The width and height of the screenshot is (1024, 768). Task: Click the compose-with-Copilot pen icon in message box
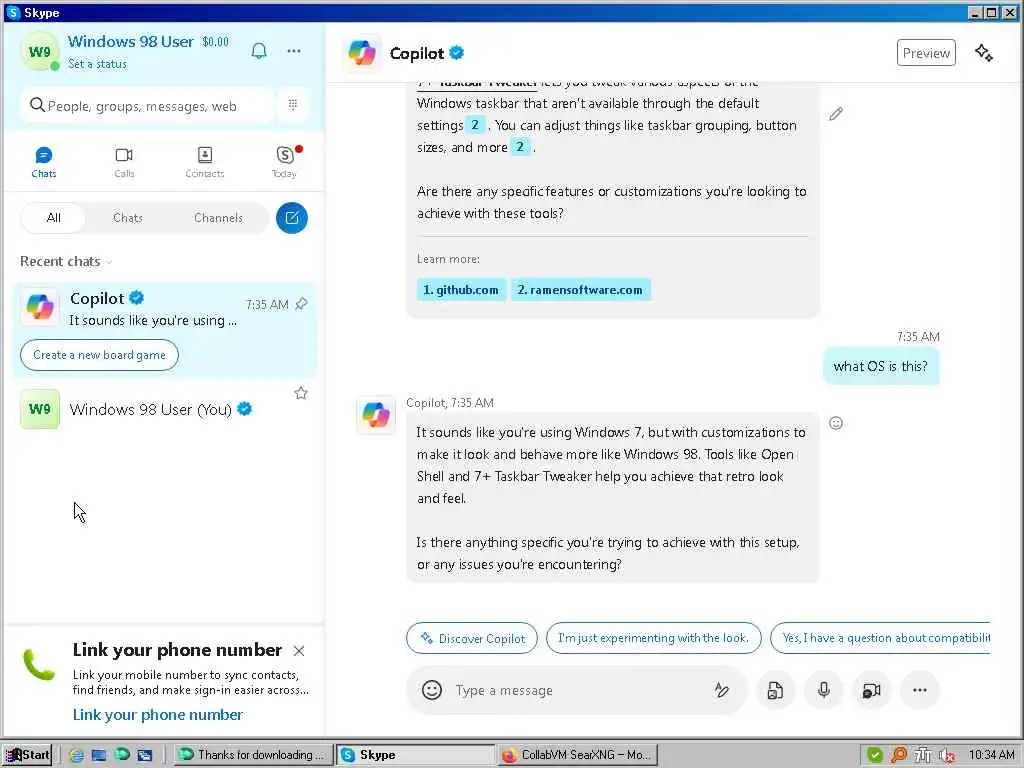tap(721, 690)
